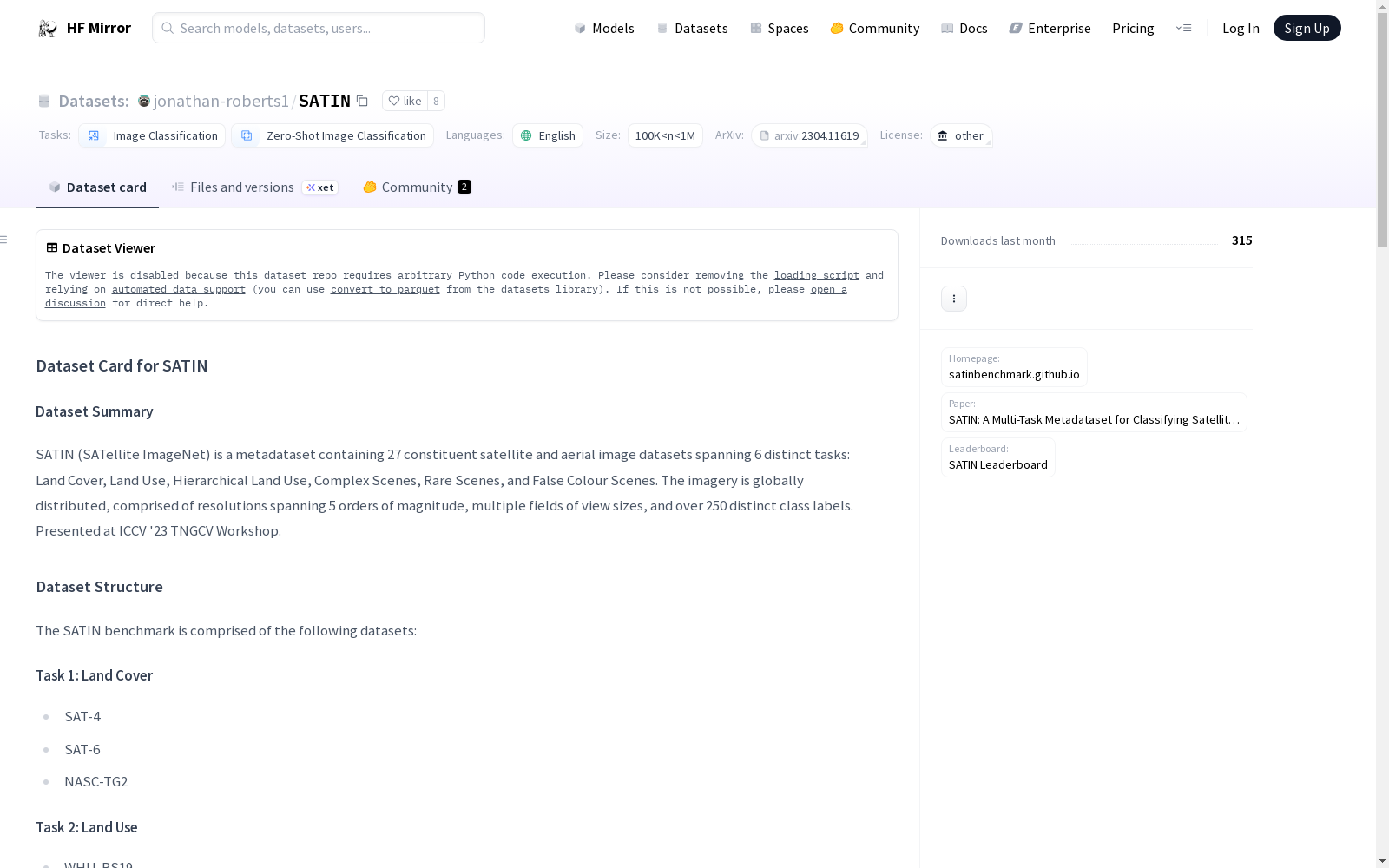Screen dimensions: 1389x868
Task: Copy the dataset name with copy icon
Action: point(363,102)
